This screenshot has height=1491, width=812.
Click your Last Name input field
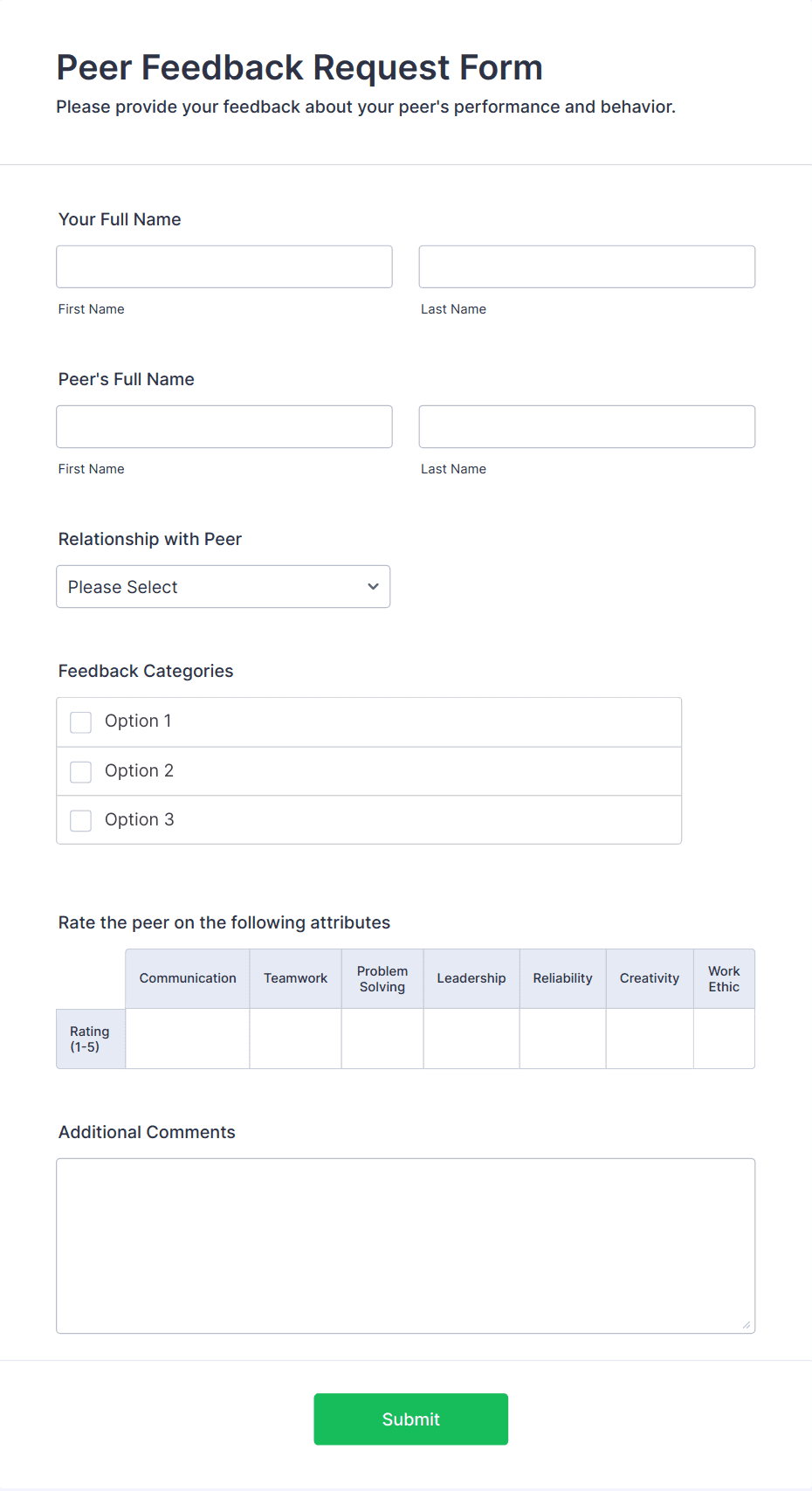(587, 266)
